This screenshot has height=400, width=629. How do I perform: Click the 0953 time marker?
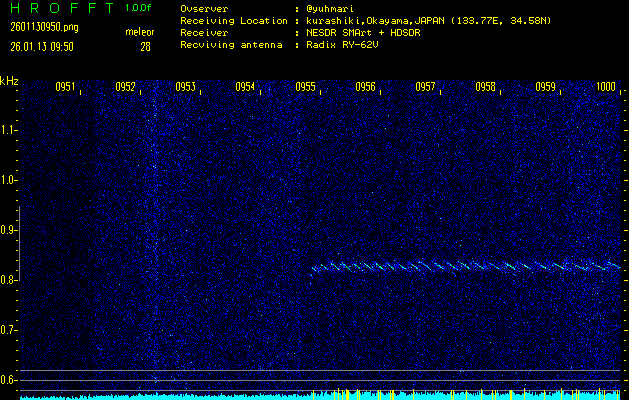(185, 87)
